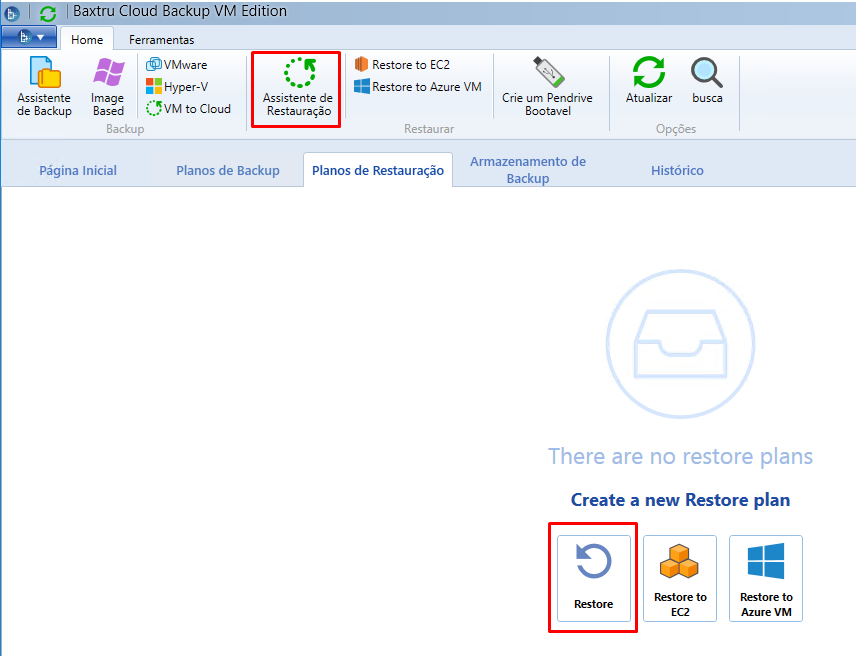
Task: Open Crie um Pendrive Bootavel tool
Action: click(x=548, y=87)
